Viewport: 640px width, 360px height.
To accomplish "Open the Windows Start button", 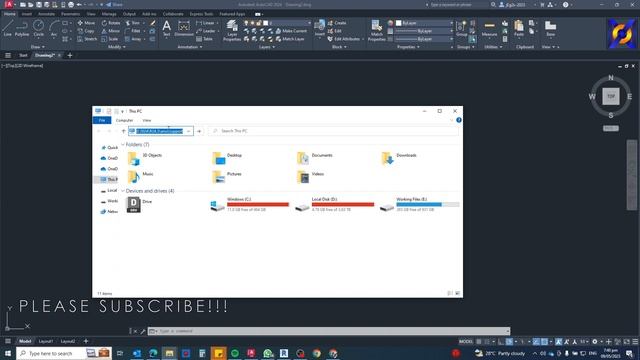I will [x=7, y=353].
